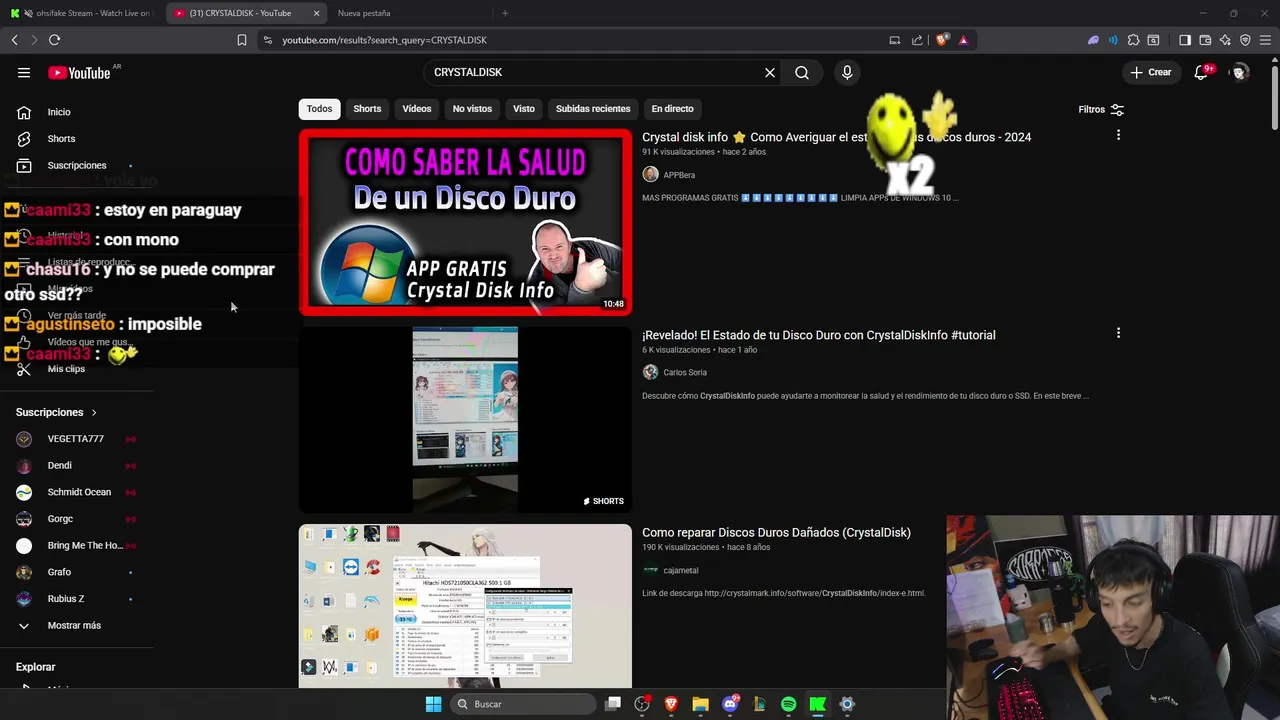Toggle the Brave sidebar panel
Screen dimensions: 1280x720
pyautogui.click(x=1185, y=40)
